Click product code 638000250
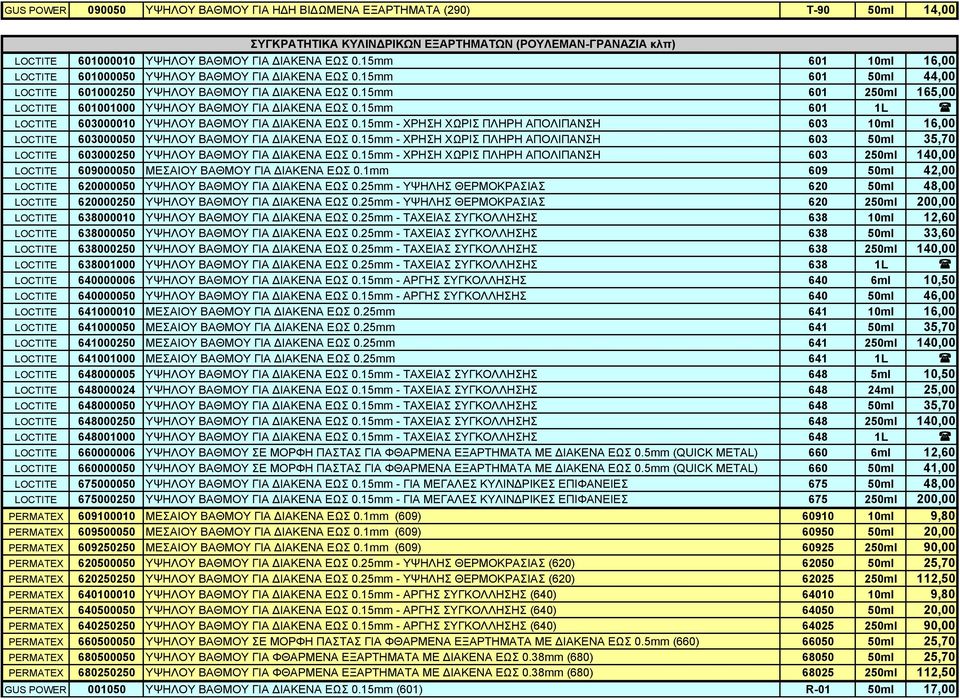The image size is (960, 699). [107, 249]
